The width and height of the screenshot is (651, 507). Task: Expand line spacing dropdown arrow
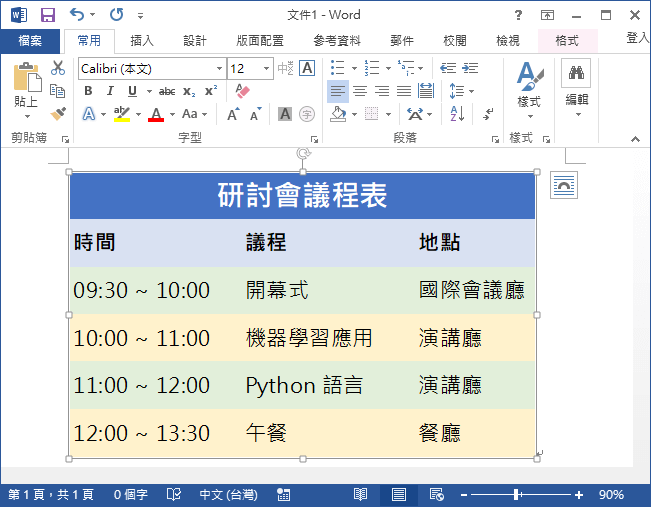point(472,91)
